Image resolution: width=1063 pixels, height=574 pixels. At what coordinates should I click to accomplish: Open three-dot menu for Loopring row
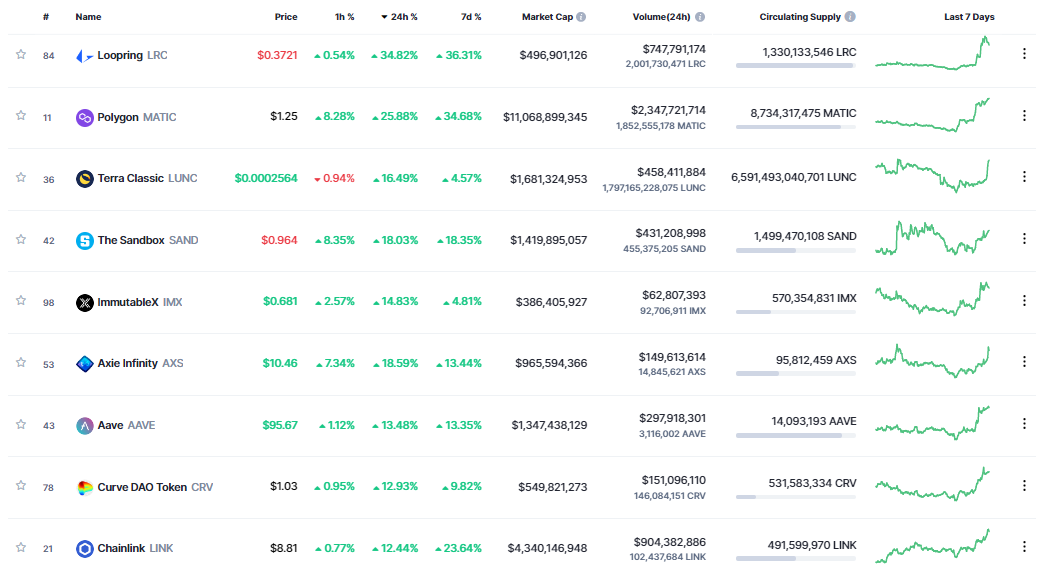point(1024,54)
